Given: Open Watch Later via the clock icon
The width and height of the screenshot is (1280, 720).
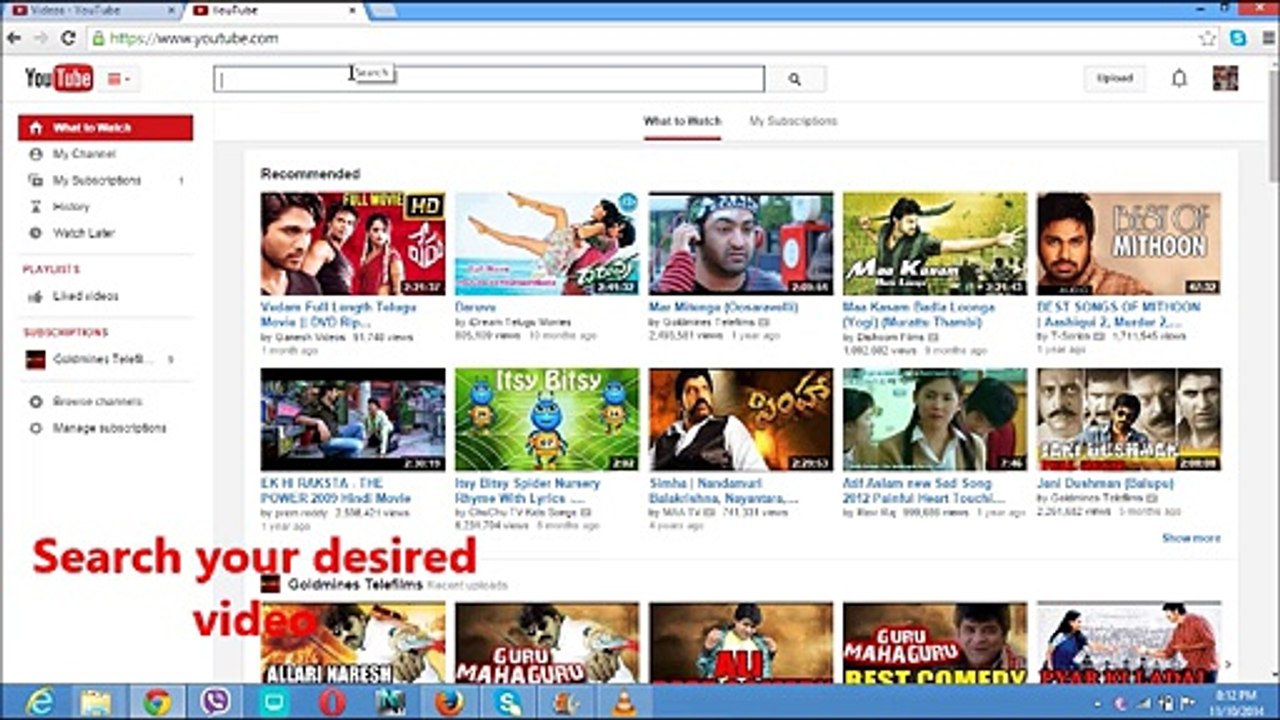Looking at the screenshot, I should [36, 233].
